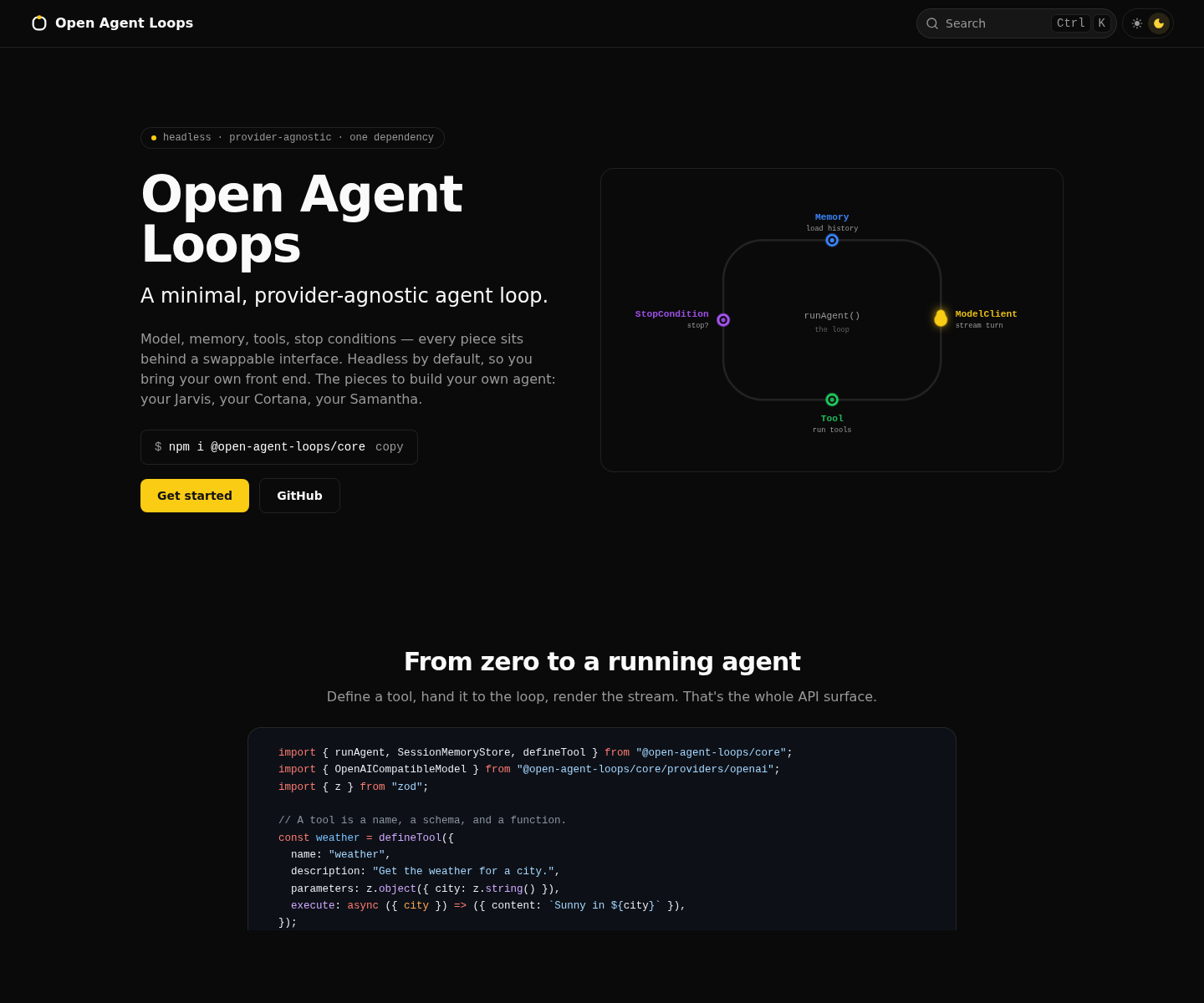Click the "@open-agent-loops/core" import string
Viewport: 1204px width, 1003px height.
(711, 753)
